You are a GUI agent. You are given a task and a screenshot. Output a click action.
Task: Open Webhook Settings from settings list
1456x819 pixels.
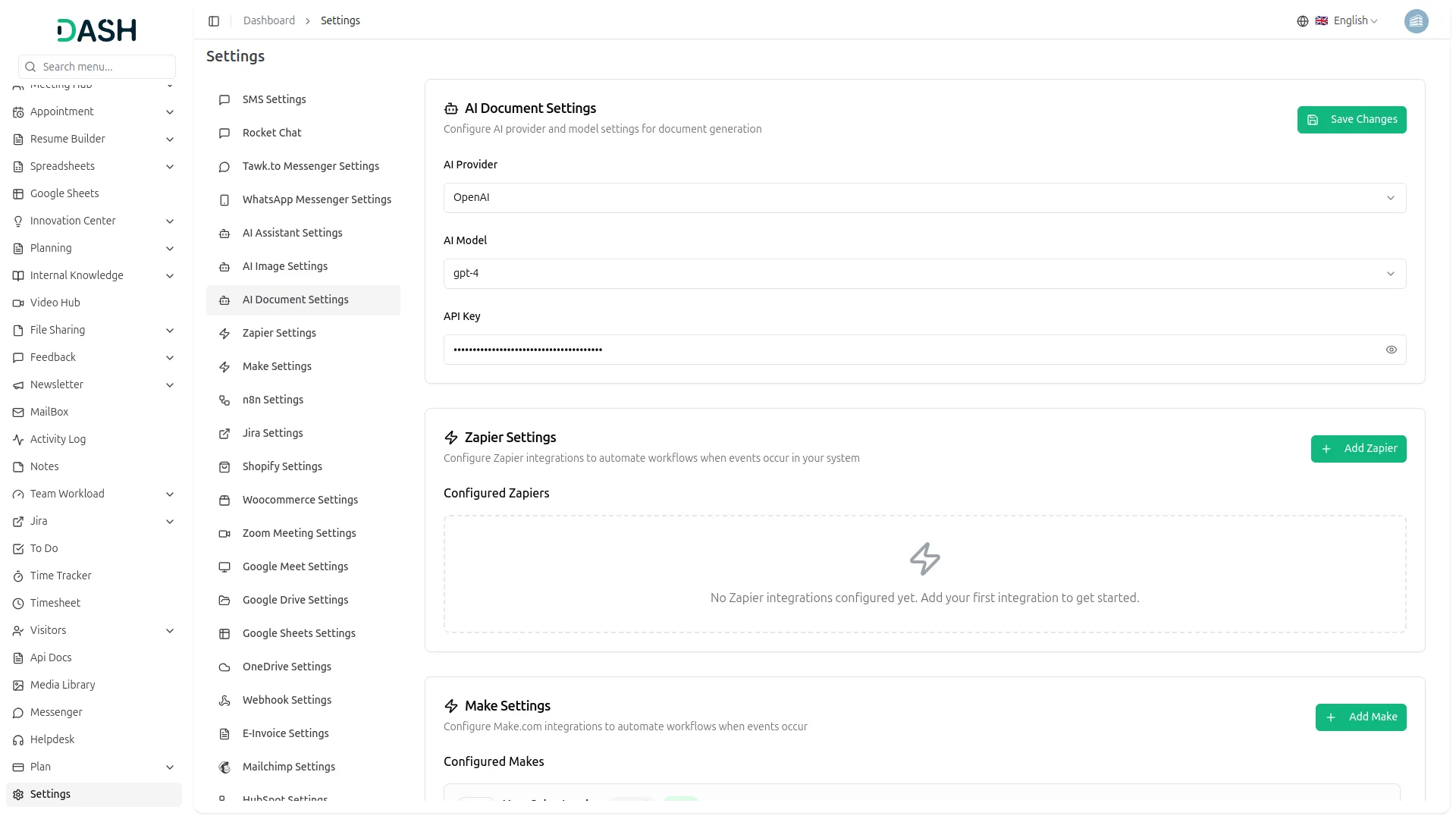286,700
